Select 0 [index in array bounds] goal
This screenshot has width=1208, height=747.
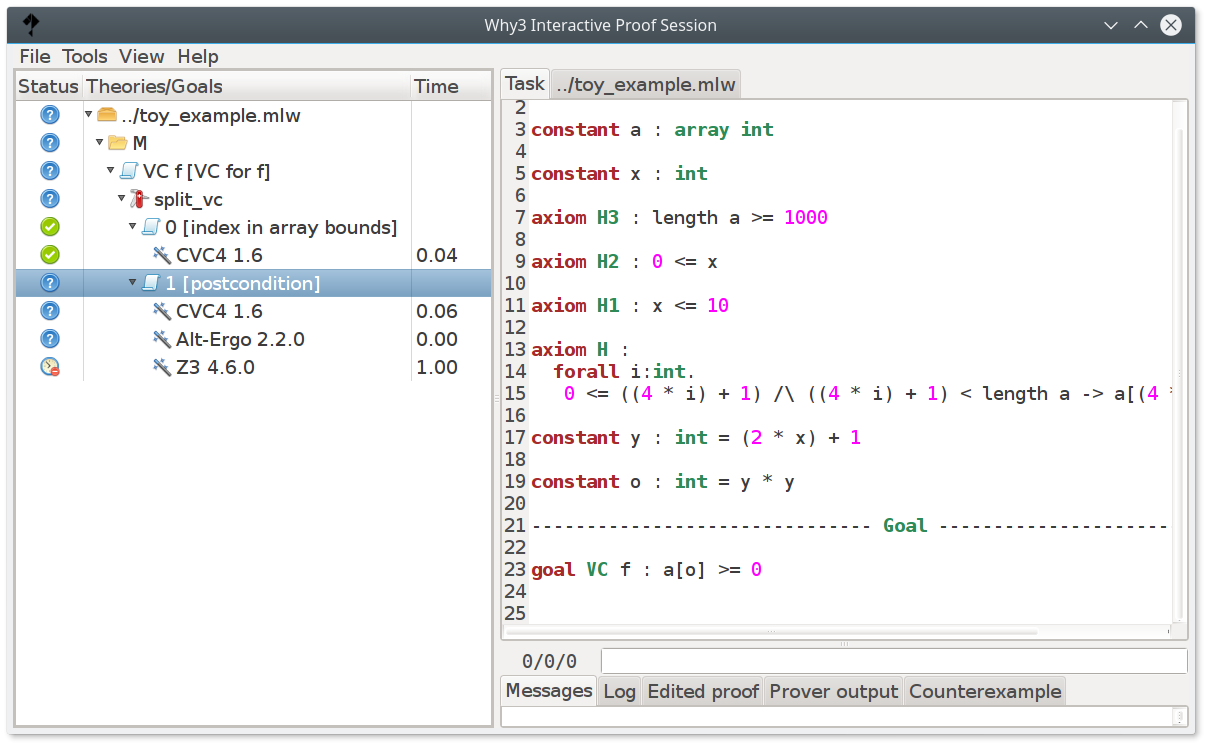coord(281,227)
